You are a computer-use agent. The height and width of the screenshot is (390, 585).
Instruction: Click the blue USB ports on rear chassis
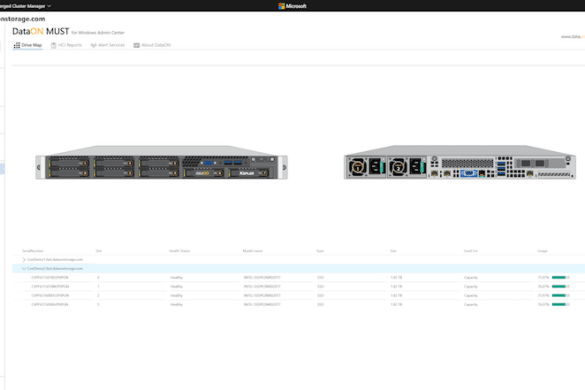[x=501, y=168]
